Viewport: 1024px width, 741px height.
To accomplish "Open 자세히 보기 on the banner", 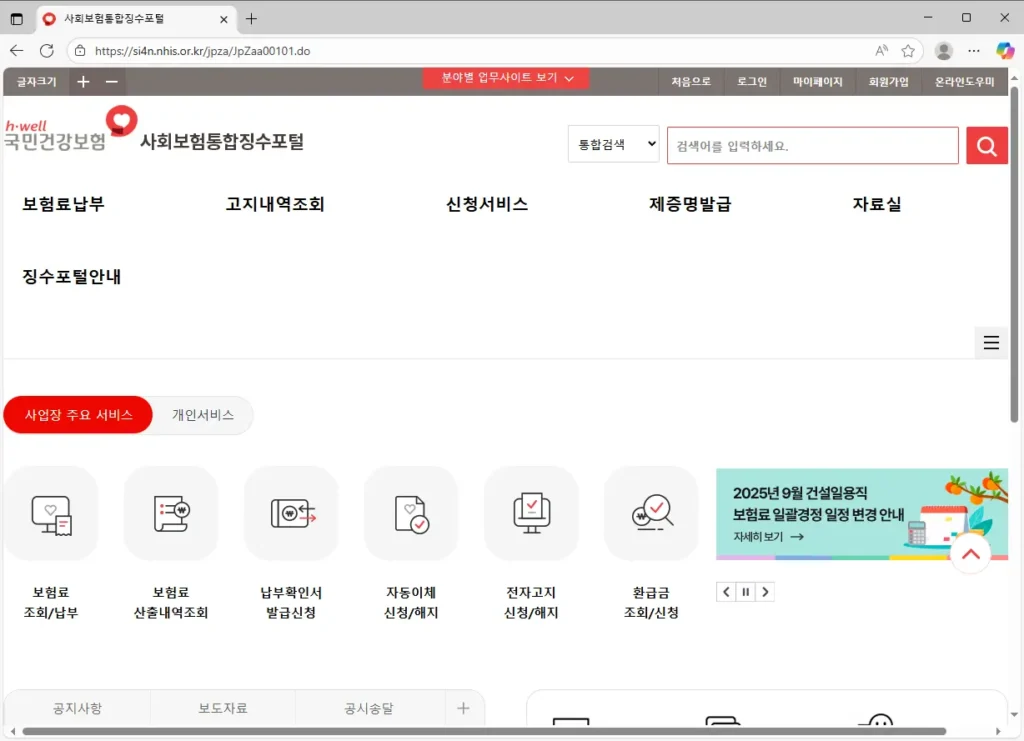I will coord(770,535).
